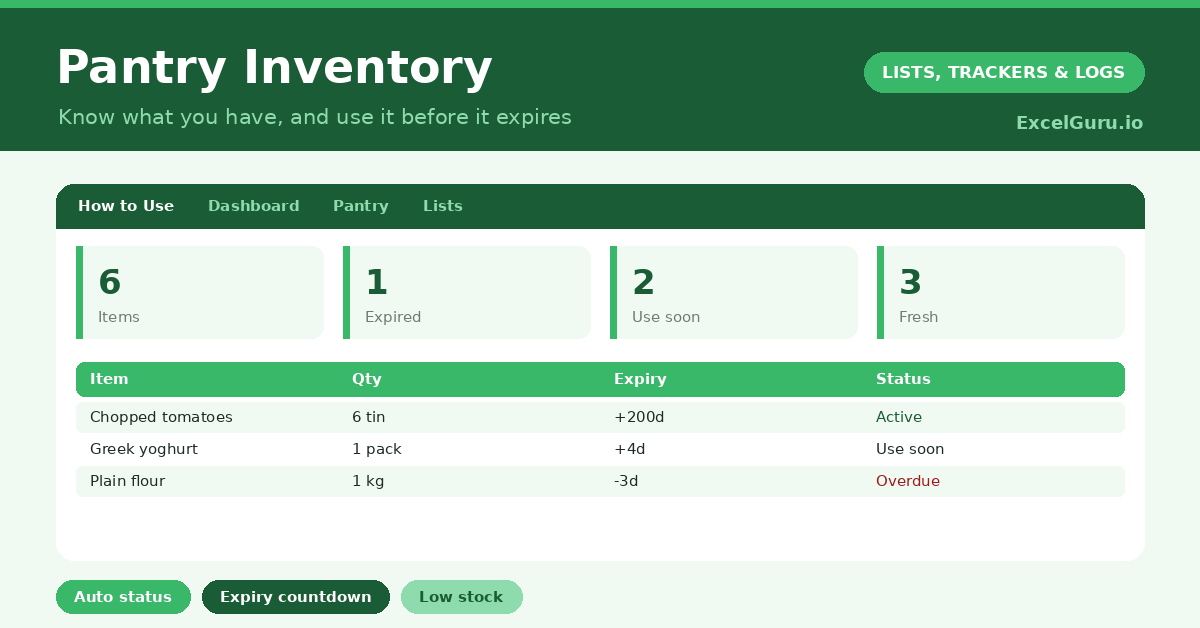Image resolution: width=1200 pixels, height=628 pixels.
Task: Select the Low stock pill
Action: pos(461,597)
